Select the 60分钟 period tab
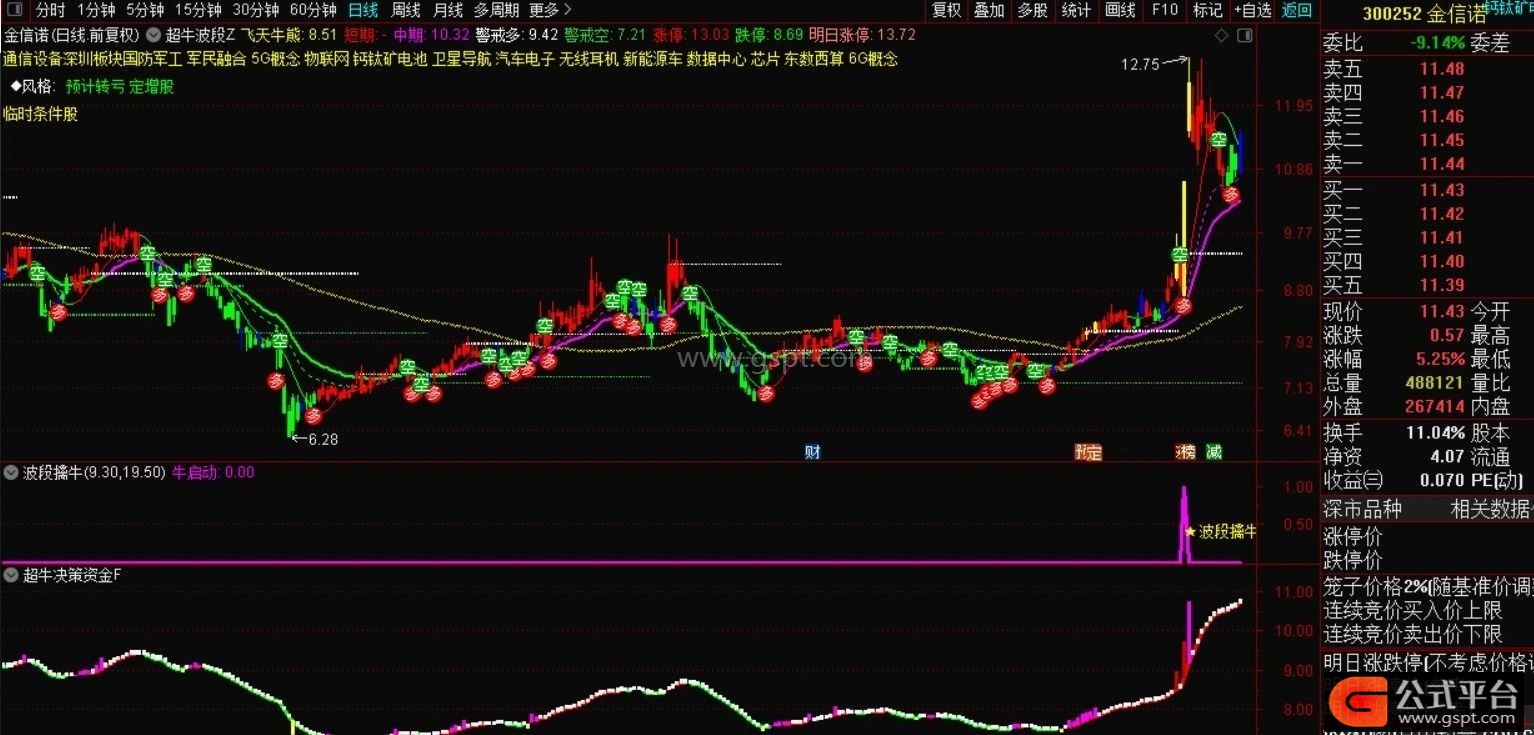1534x735 pixels. [x=312, y=10]
